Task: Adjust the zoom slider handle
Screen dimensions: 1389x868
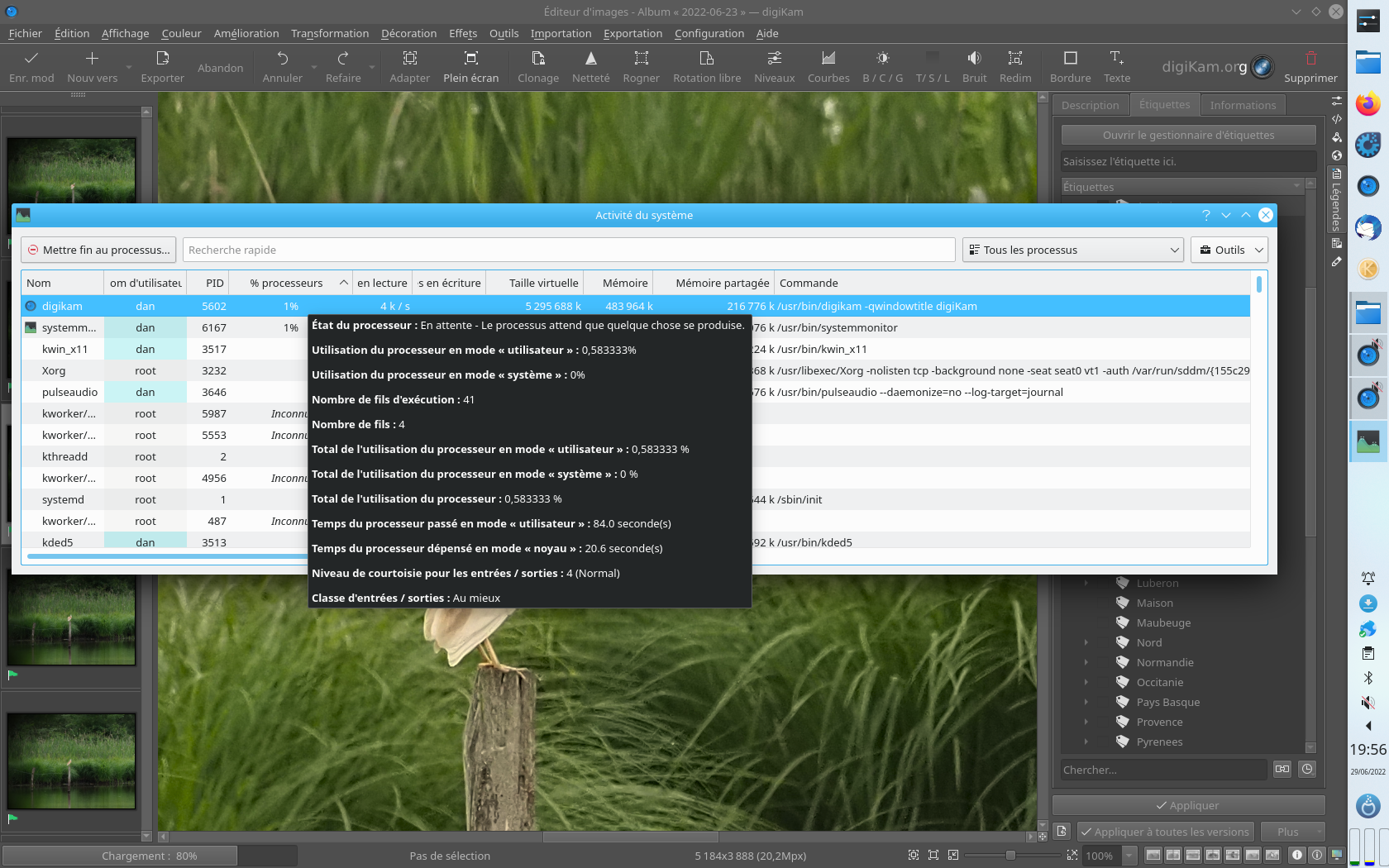Action: click(x=1010, y=856)
